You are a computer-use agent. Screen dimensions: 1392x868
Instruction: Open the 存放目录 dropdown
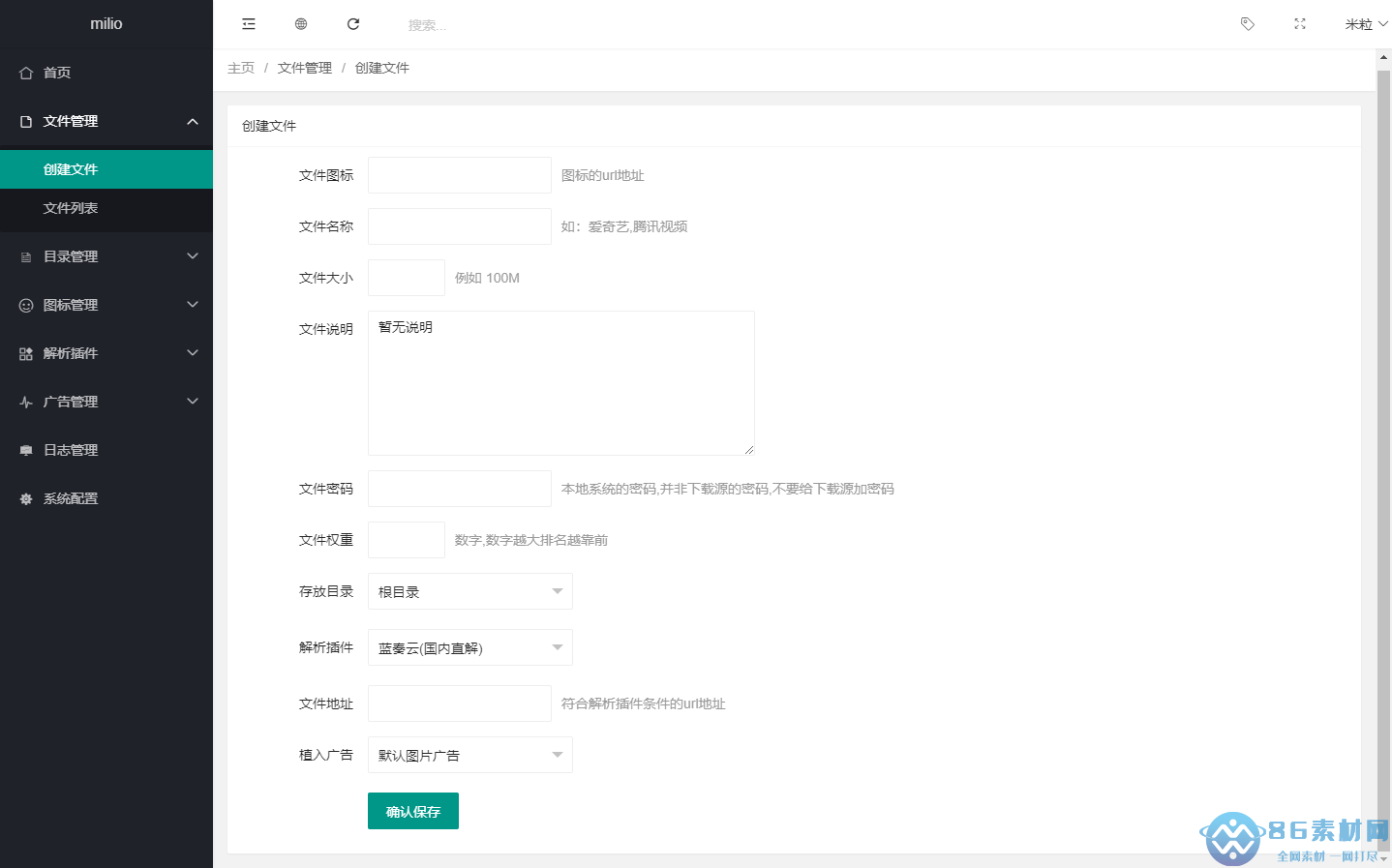coord(469,591)
